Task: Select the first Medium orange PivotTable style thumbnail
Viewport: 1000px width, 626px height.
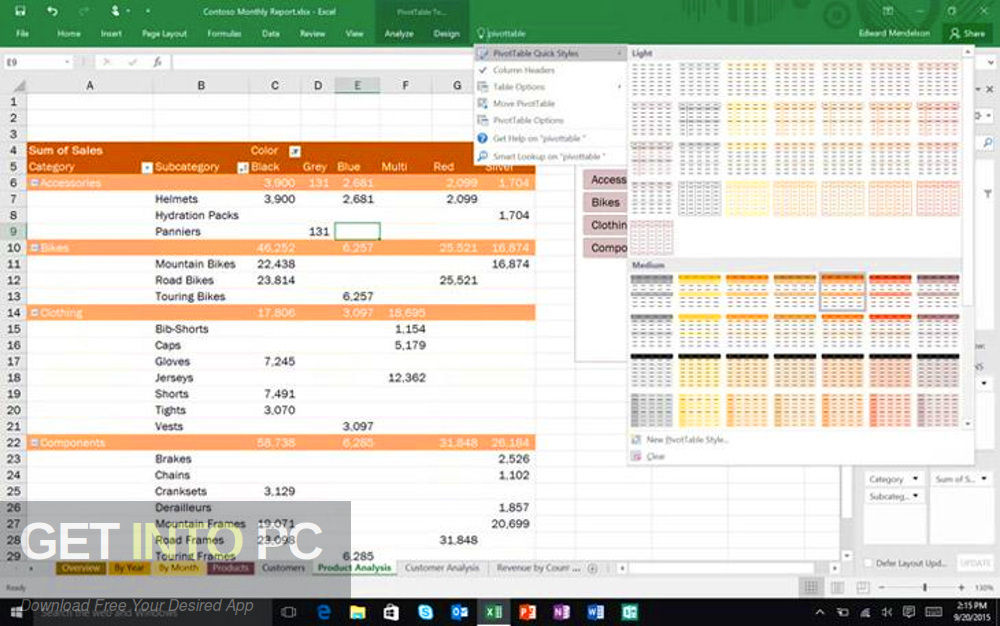Action: pyautogui.click(x=700, y=291)
